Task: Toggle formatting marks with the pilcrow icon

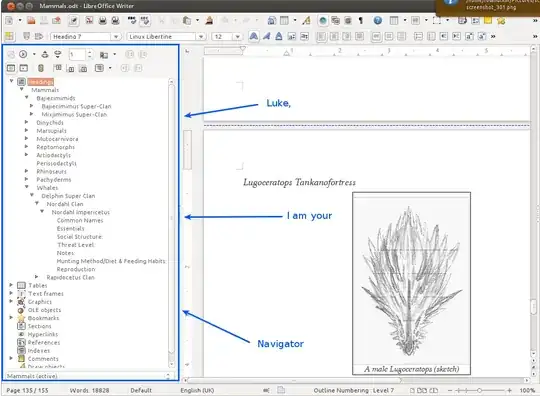Action: 361,21
